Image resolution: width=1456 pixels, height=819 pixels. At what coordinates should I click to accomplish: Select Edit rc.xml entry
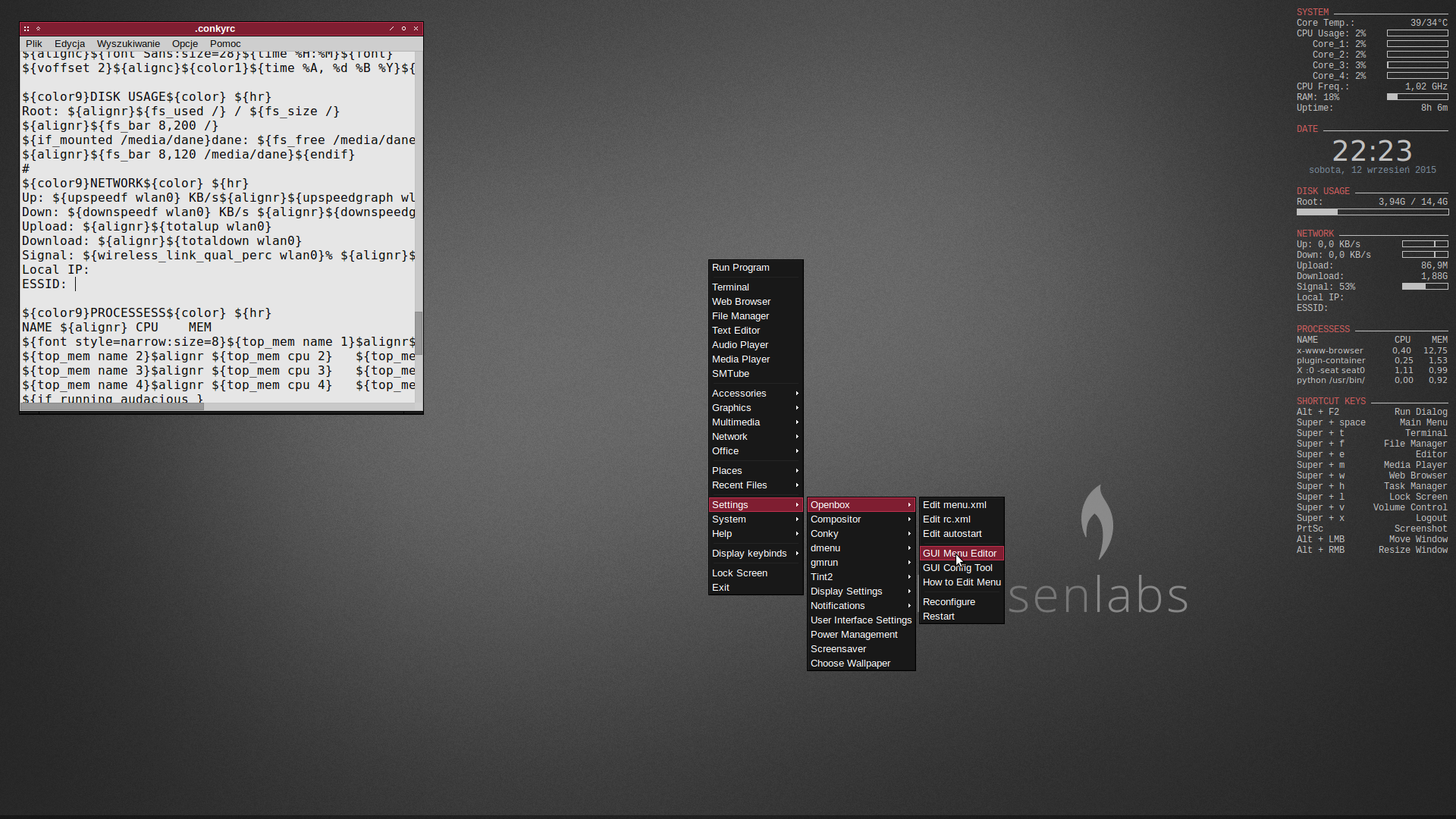point(946,519)
